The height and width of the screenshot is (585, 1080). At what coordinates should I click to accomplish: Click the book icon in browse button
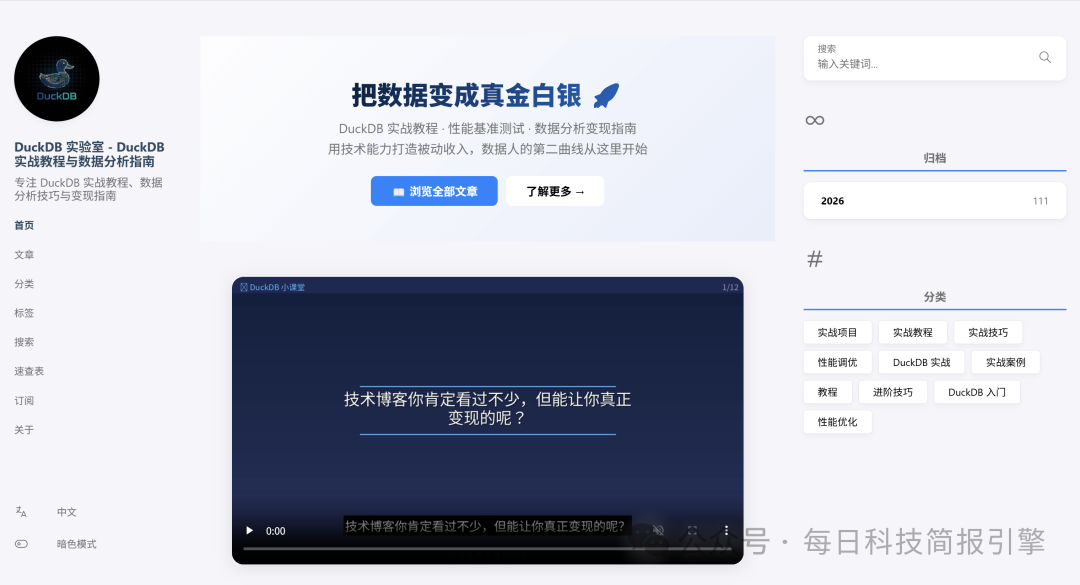point(398,192)
